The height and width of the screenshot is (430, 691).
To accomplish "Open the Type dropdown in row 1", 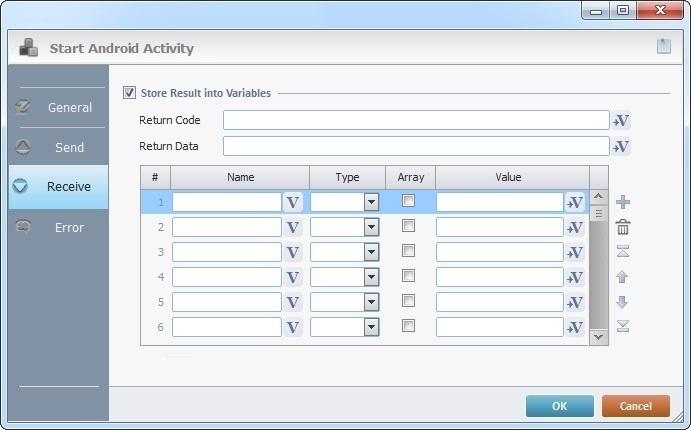I will 371,202.
